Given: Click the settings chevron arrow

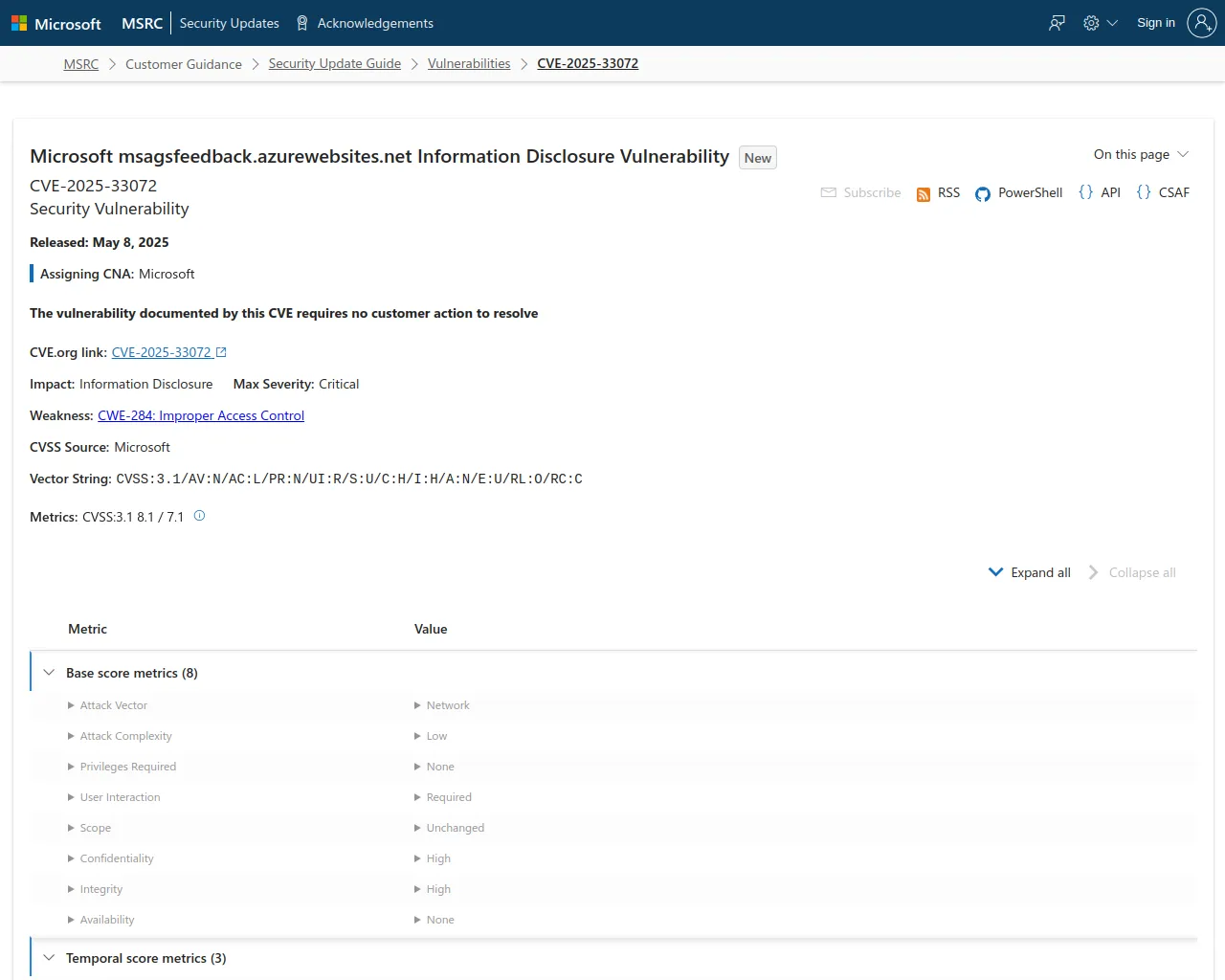Looking at the screenshot, I should pyautogui.click(x=1112, y=23).
